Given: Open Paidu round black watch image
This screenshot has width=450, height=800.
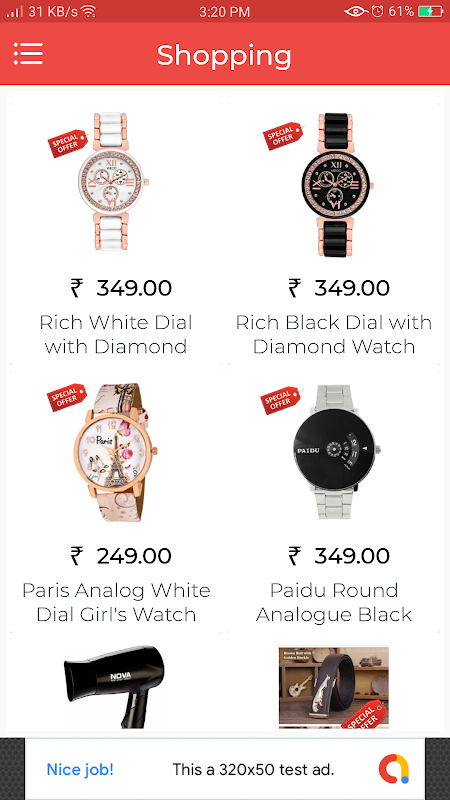Looking at the screenshot, I should (x=336, y=452).
